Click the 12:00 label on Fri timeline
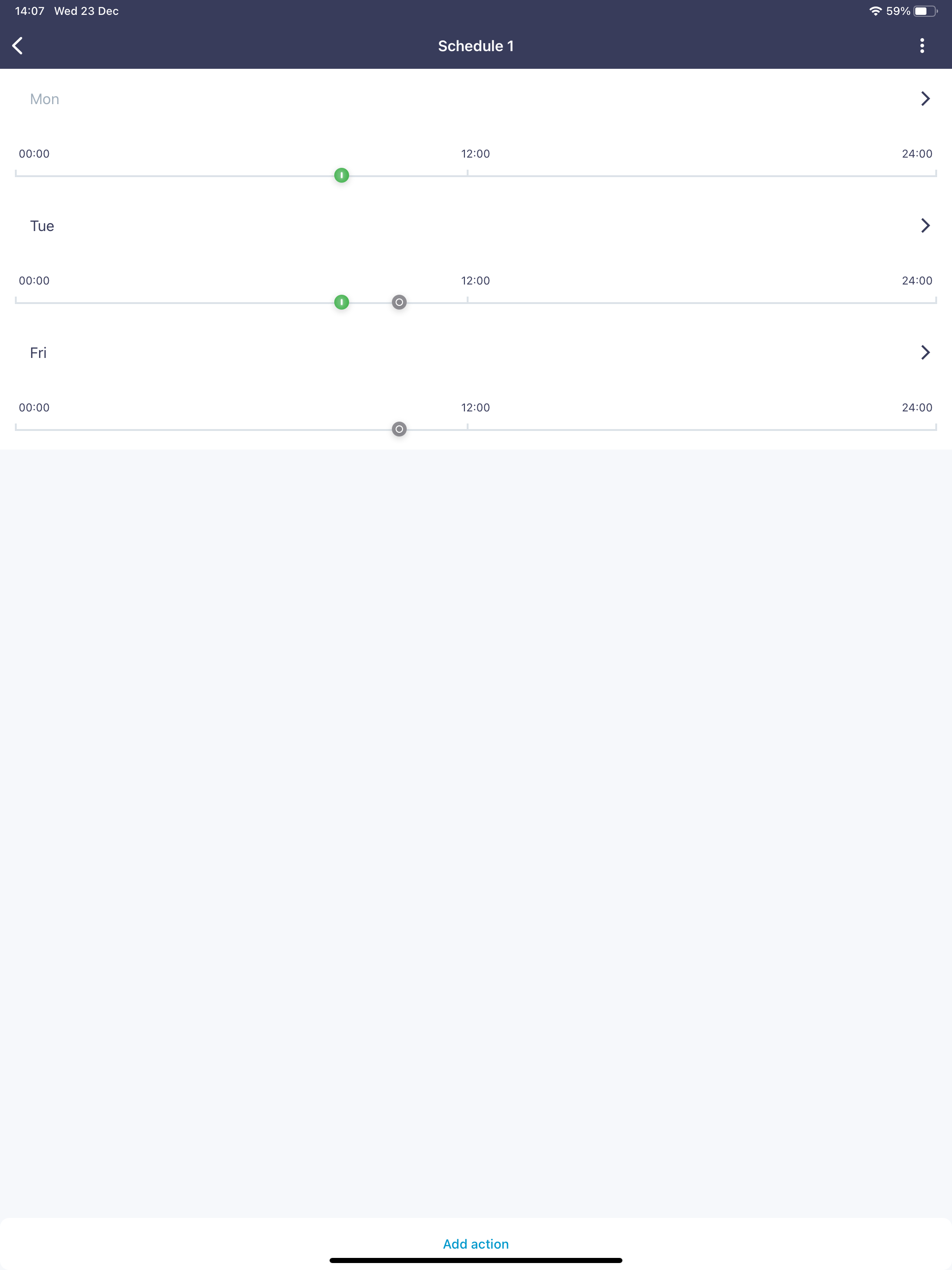This screenshot has height=1270, width=952. 475,408
